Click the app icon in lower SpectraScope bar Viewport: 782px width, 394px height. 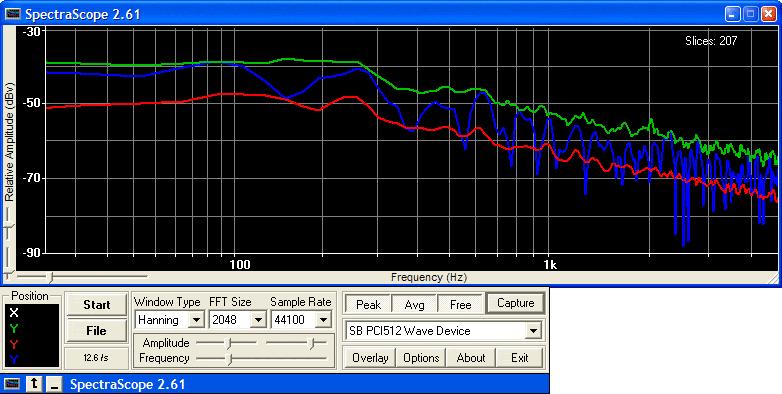[x=12, y=384]
